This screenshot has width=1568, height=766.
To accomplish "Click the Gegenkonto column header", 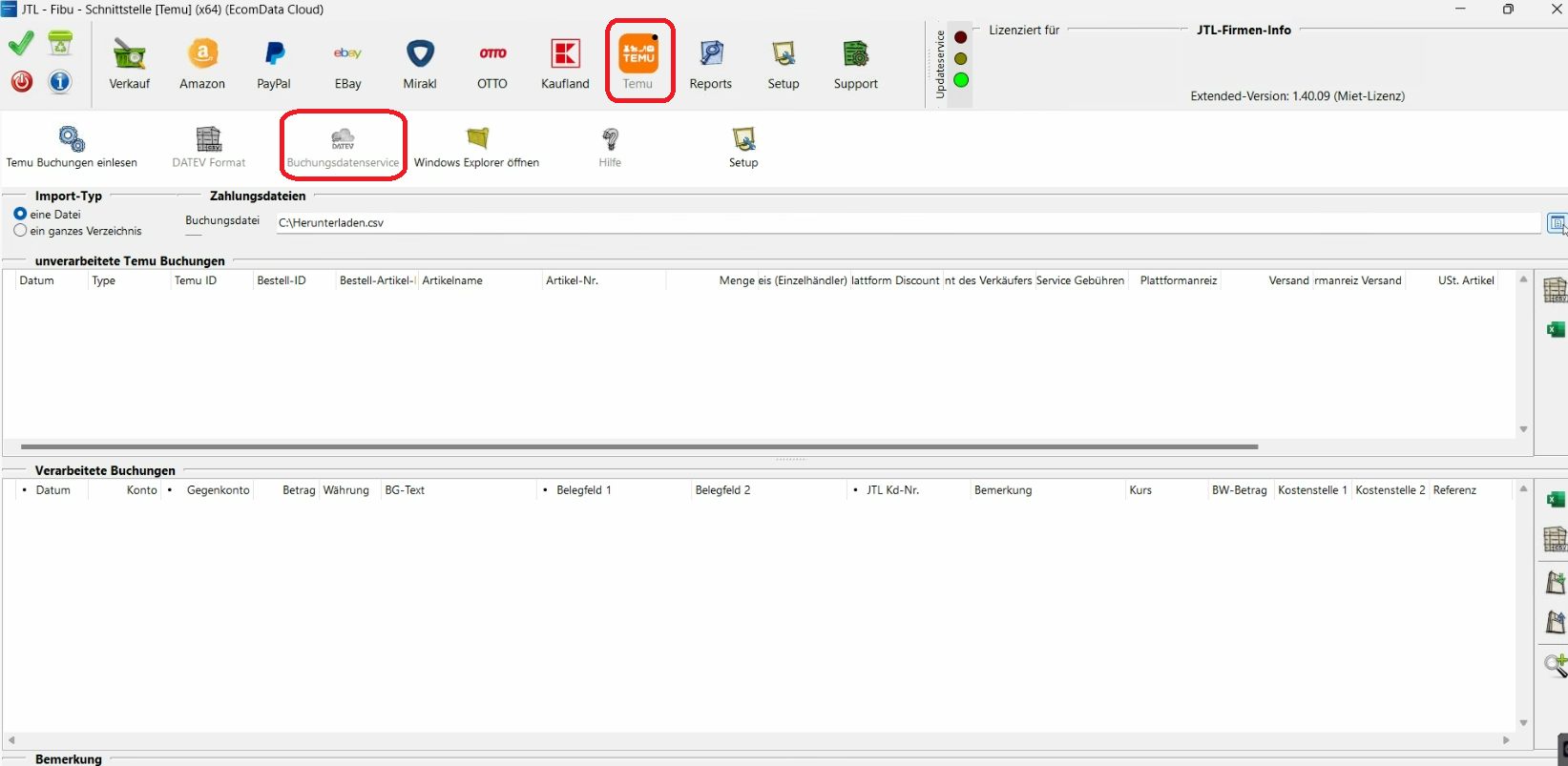I will 218,490.
